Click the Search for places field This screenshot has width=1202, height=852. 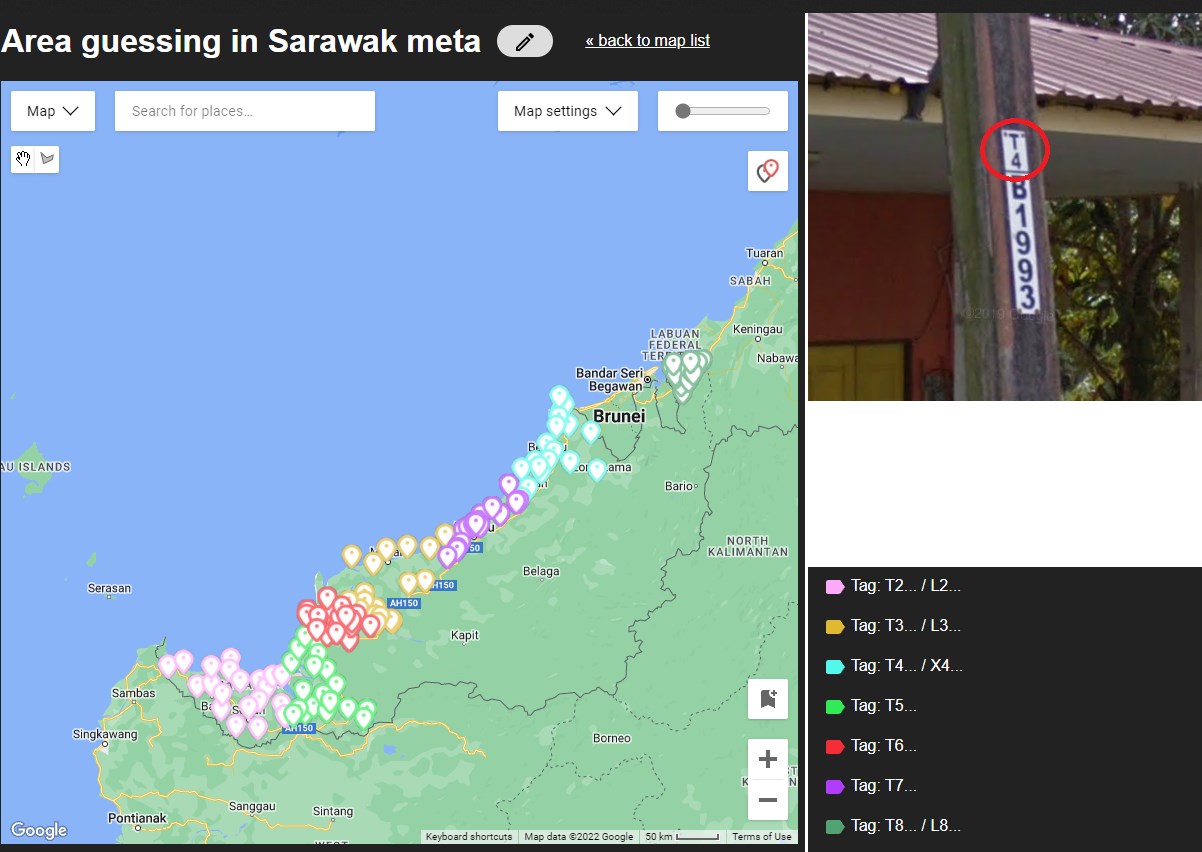click(x=244, y=111)
